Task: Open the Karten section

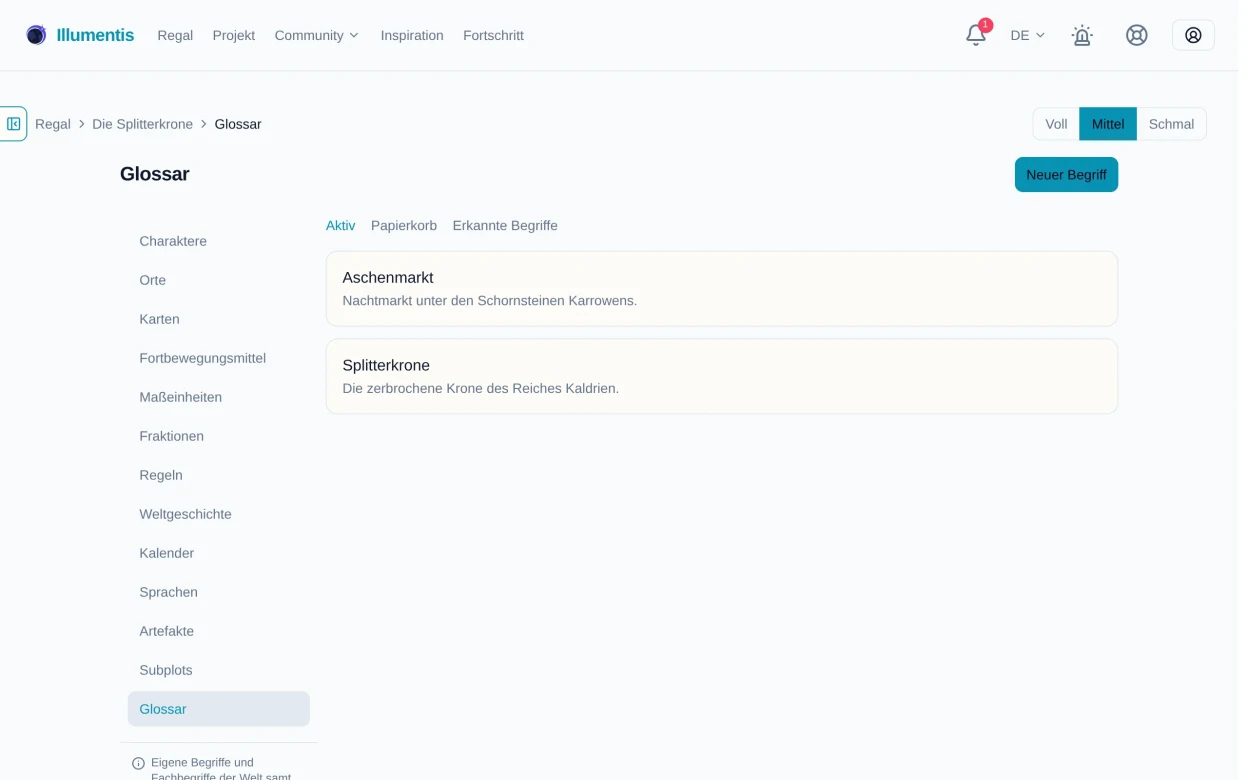Action: [x=219, y=319]
